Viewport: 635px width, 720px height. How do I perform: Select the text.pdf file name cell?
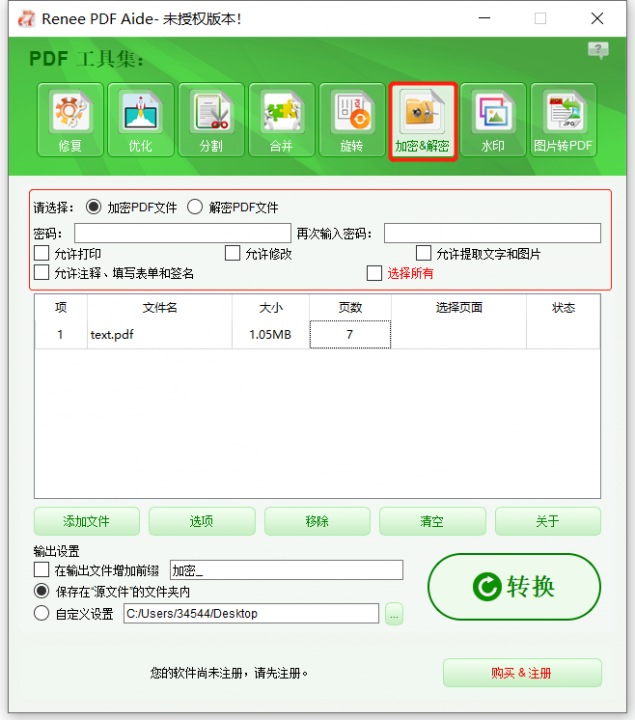tap(159, 334)
